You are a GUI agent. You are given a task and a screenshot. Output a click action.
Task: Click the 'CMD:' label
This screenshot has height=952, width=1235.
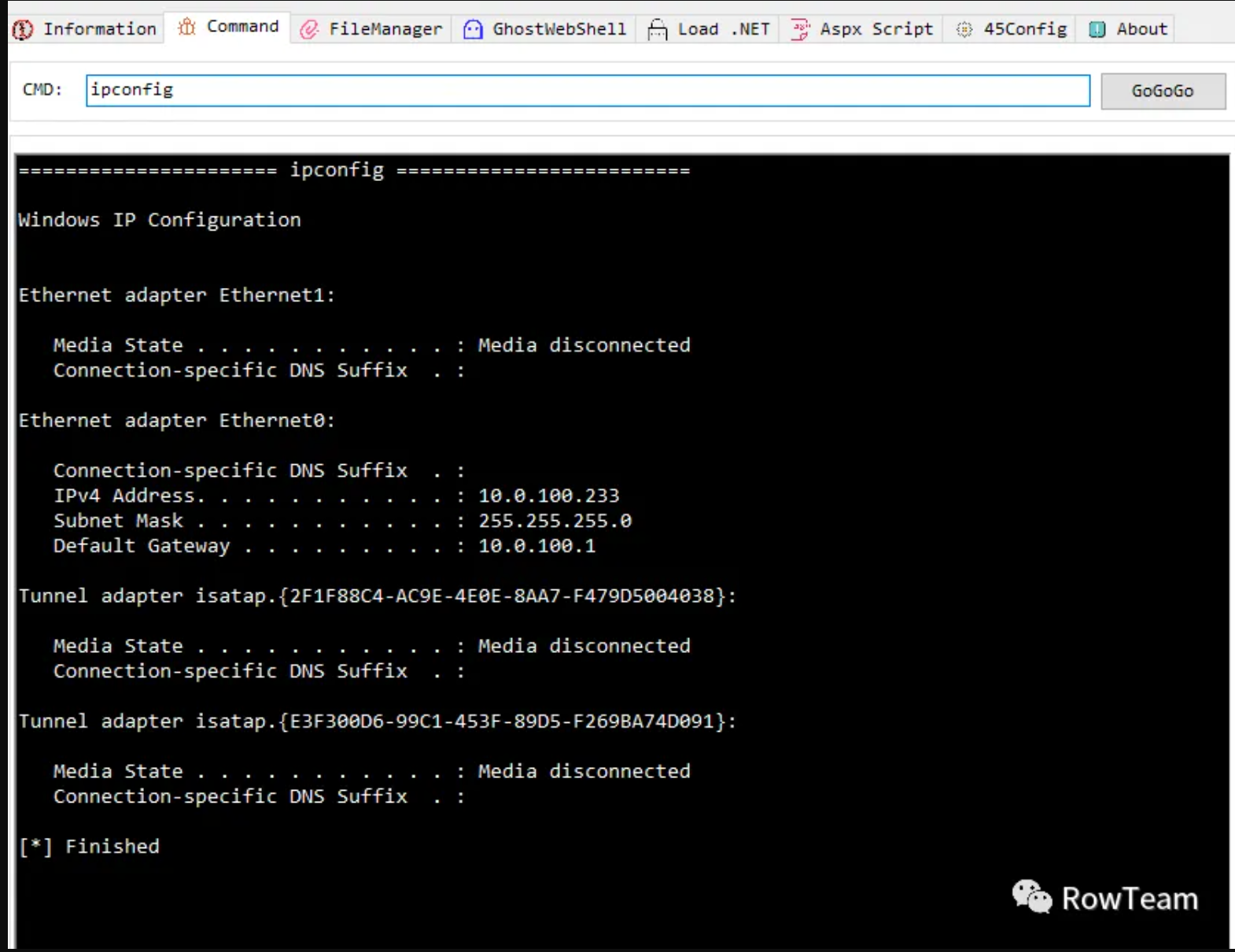42,90
